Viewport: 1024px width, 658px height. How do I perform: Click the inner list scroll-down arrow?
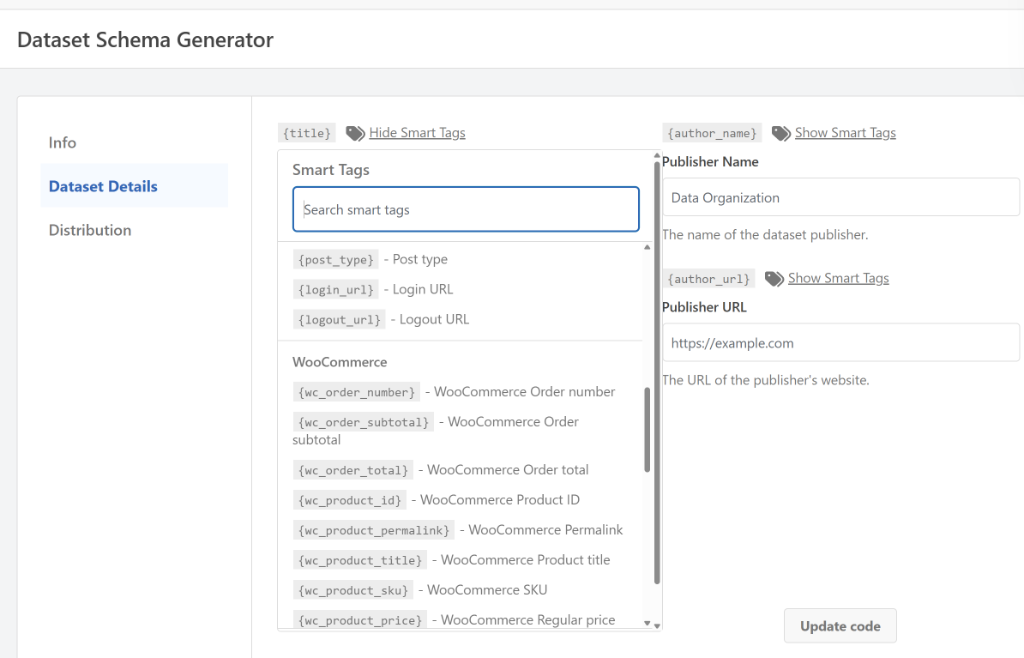point(647,623)
